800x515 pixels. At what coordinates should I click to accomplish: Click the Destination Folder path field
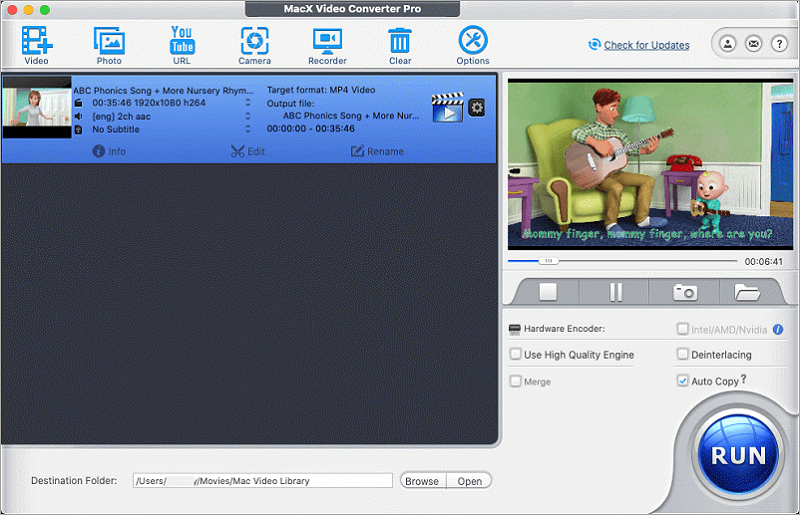coord(262,481)
